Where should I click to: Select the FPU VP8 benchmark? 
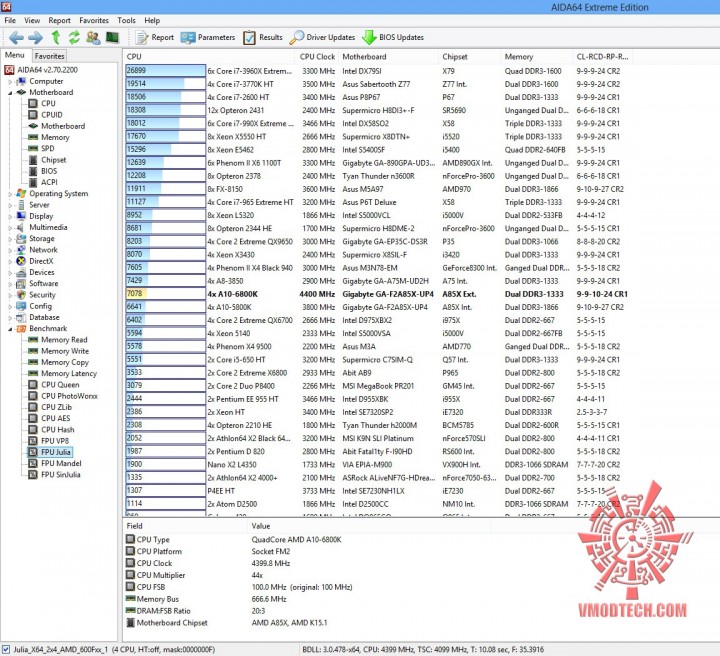49,441
